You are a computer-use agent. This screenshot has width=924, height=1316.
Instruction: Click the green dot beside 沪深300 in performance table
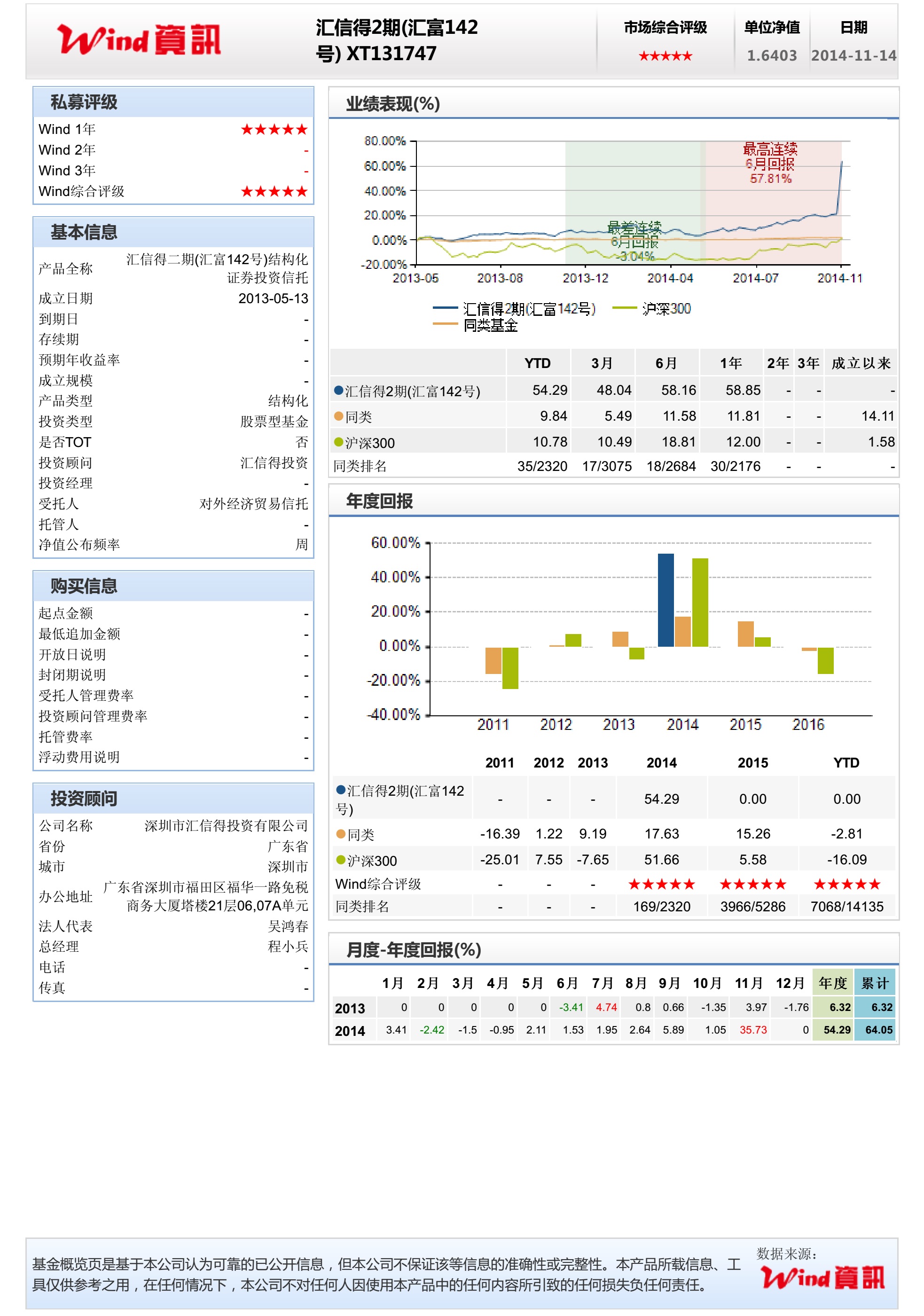338,442
